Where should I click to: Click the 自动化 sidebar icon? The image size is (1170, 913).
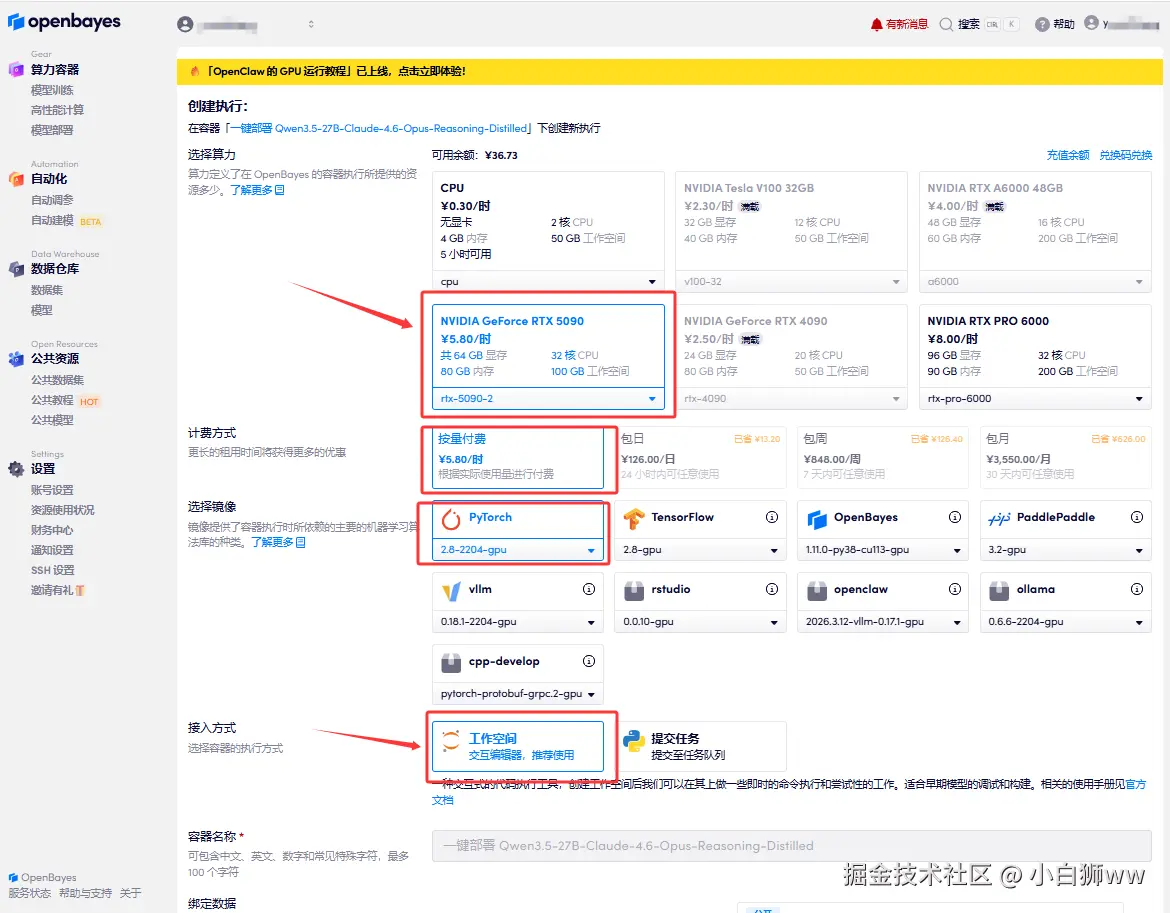click(x=16, y=179)
